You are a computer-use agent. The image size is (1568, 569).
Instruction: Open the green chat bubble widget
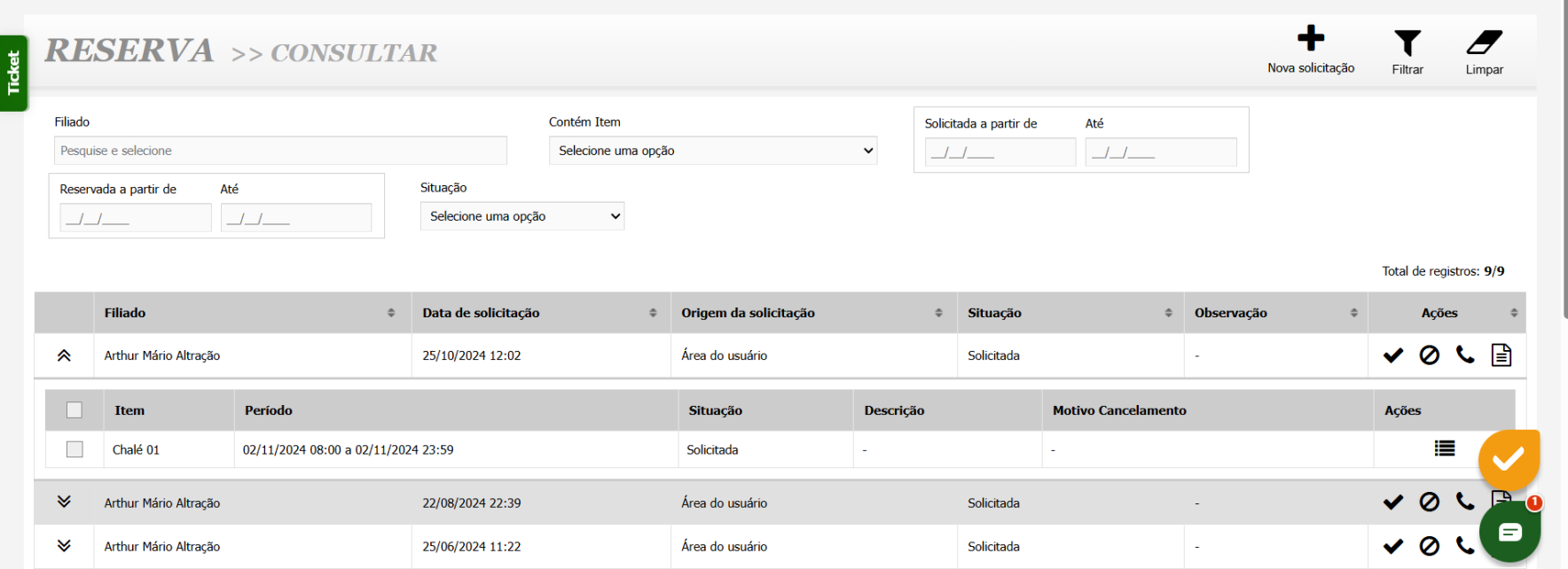1509,532
